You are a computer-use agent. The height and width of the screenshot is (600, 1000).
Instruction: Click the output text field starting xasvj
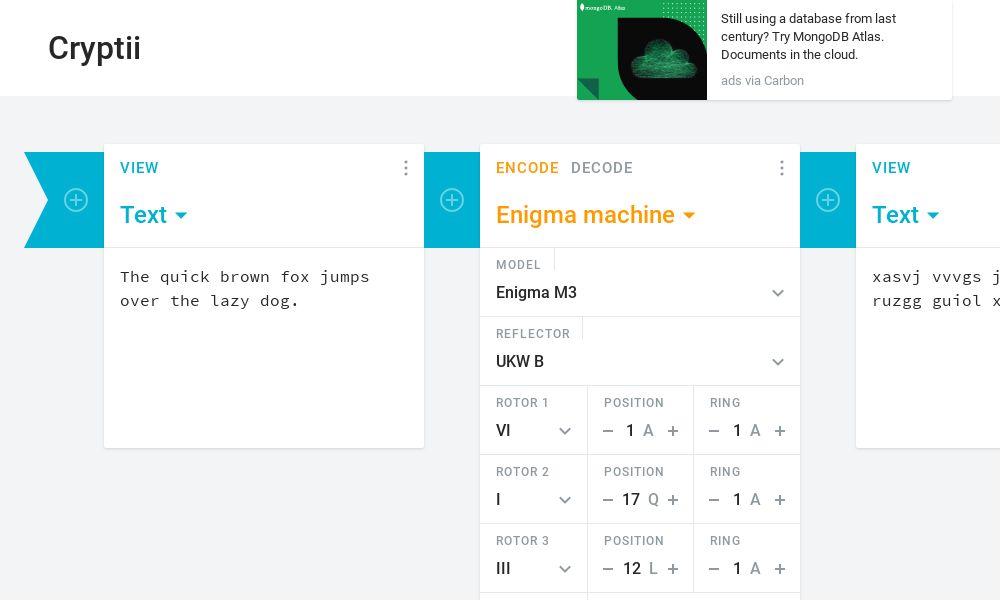click(x=928, y=348)
